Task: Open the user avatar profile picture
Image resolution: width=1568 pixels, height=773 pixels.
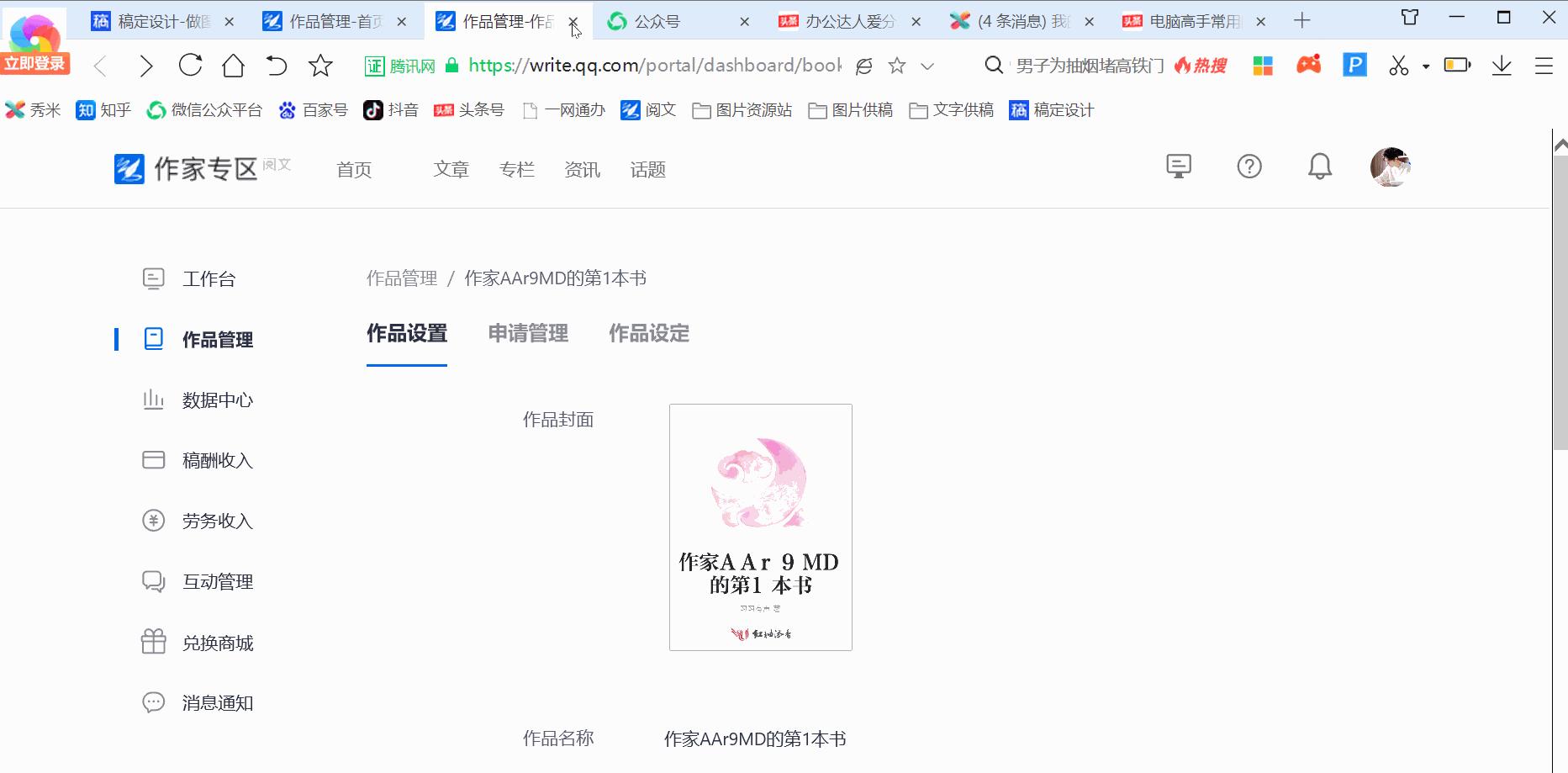Action: coord(1391,166)
